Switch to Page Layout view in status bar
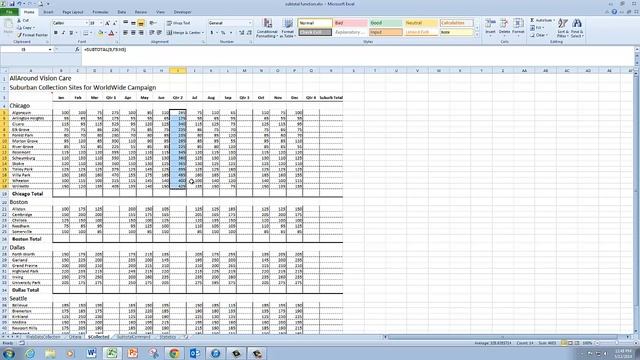This screenshot has height=360, width=640. point(570,343)
